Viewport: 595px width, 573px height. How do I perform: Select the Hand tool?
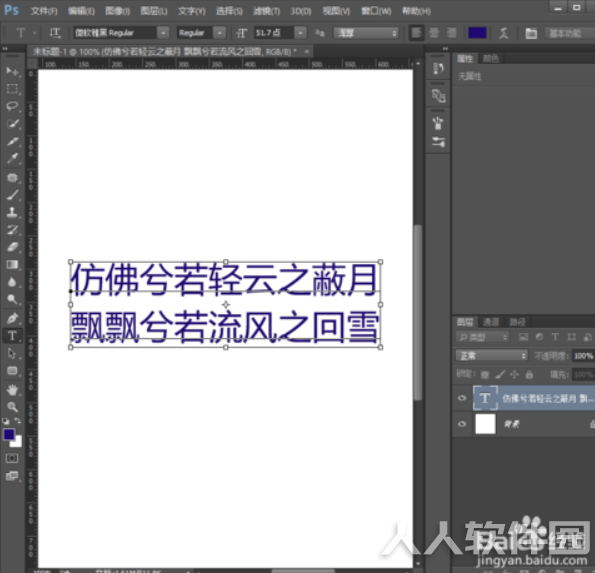click(x=12, y=389)
